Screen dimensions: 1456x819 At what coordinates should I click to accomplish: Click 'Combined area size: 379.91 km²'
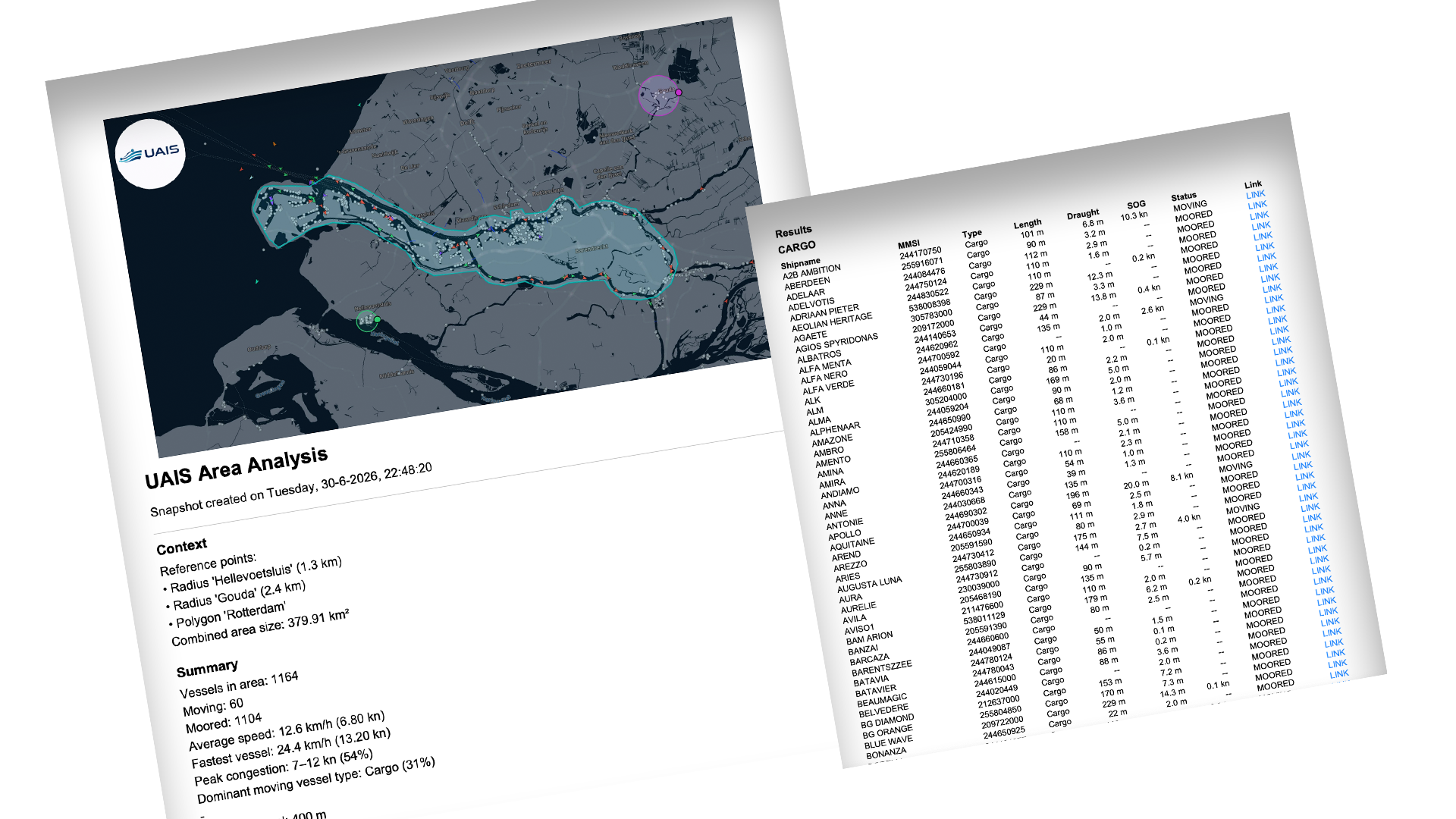(260, 628)
